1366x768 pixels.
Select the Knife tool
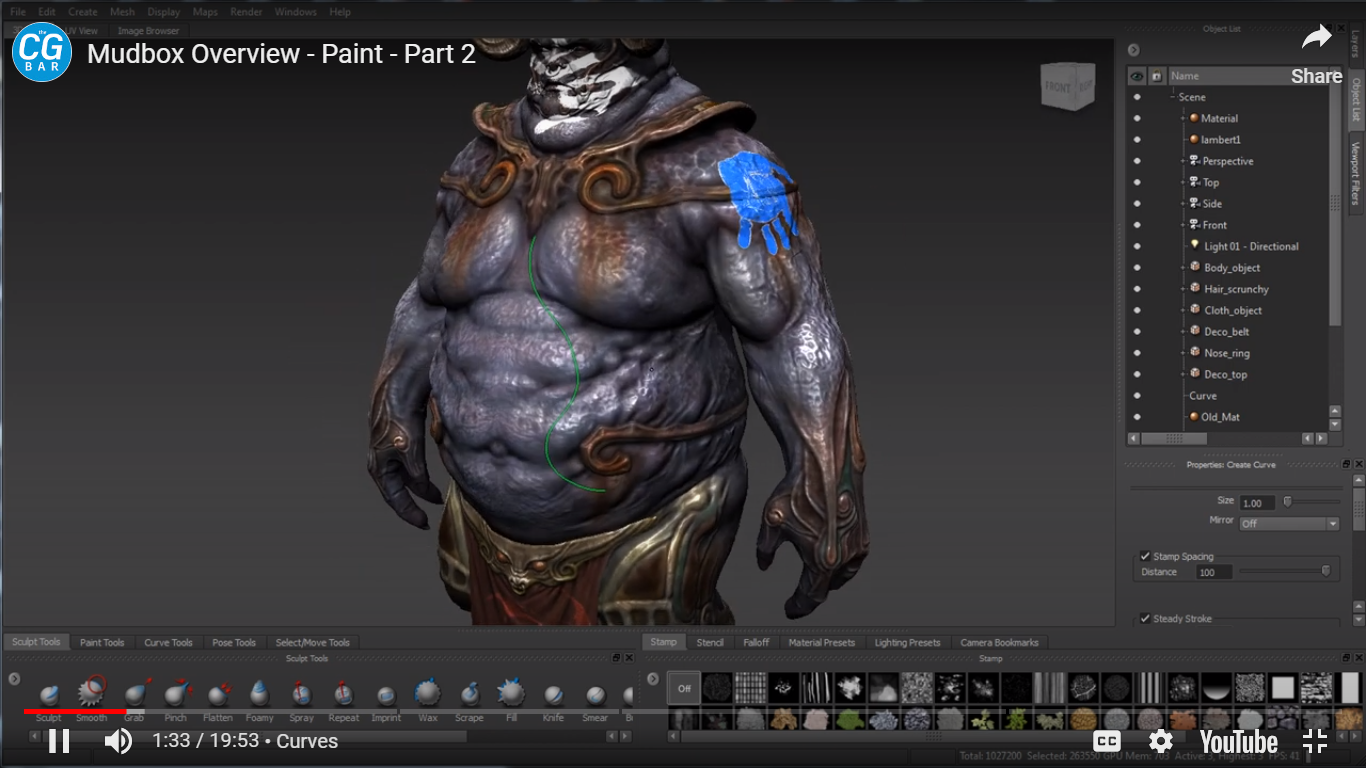553,694
